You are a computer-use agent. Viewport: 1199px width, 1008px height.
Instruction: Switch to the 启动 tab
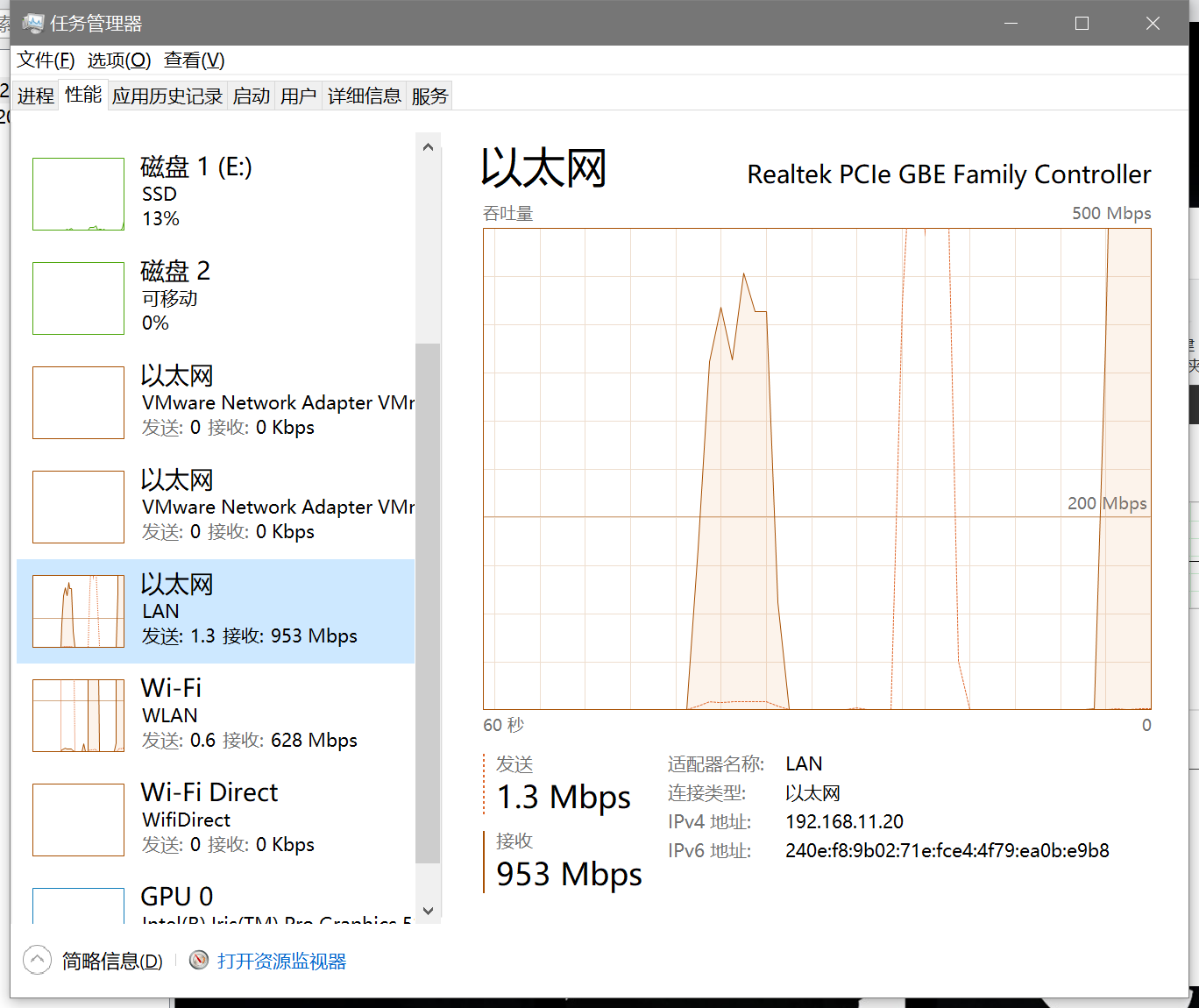(x=252, y=96)
